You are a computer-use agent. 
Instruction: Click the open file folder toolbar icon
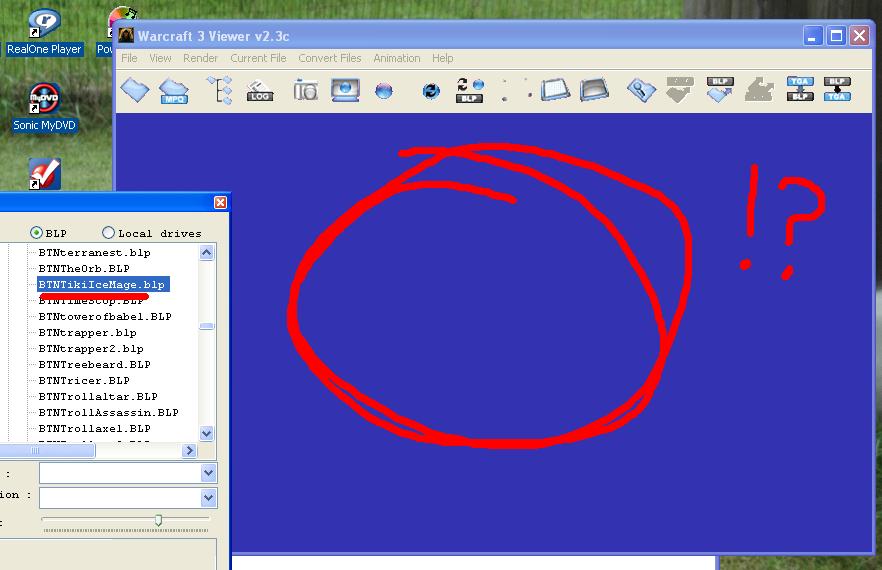[135, 89]
